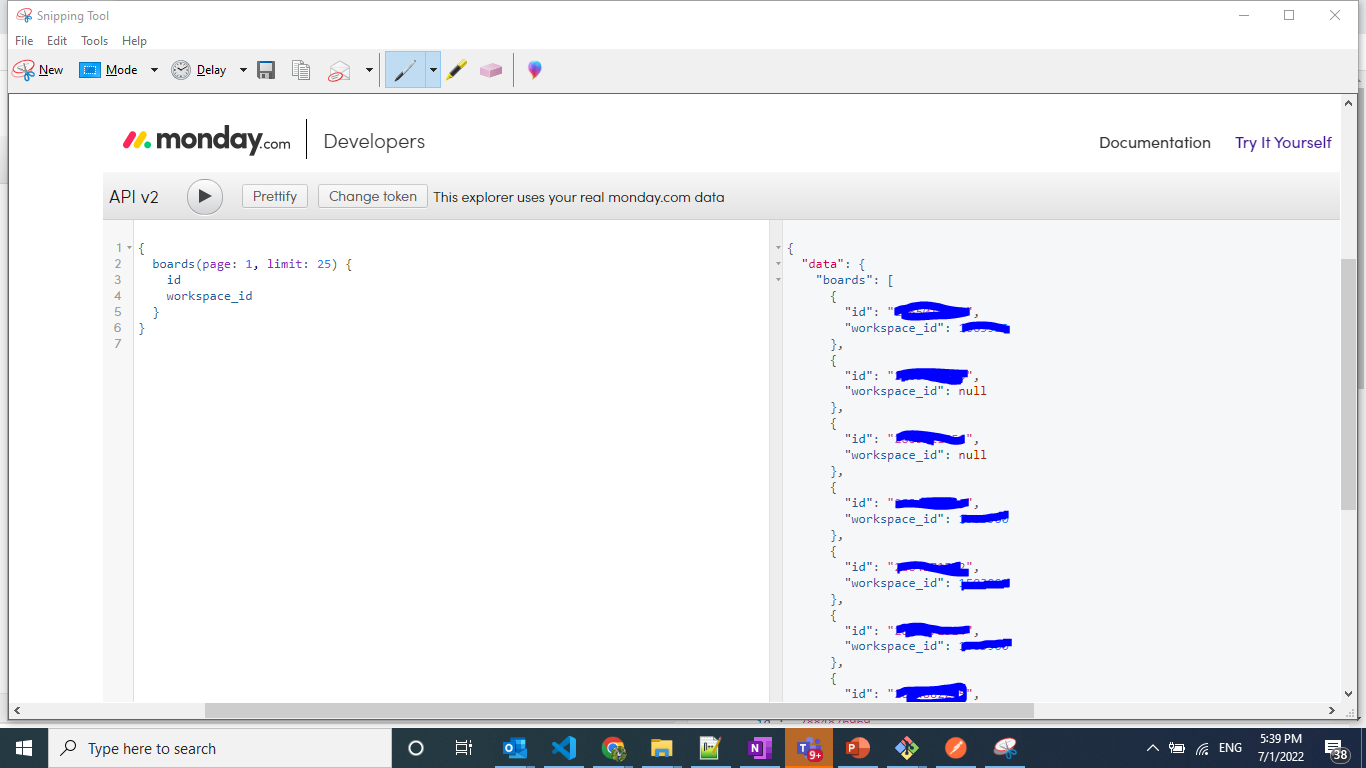The image size is (1366, 768).
Task: Click the workspace_id field in query
Action: 209,296
